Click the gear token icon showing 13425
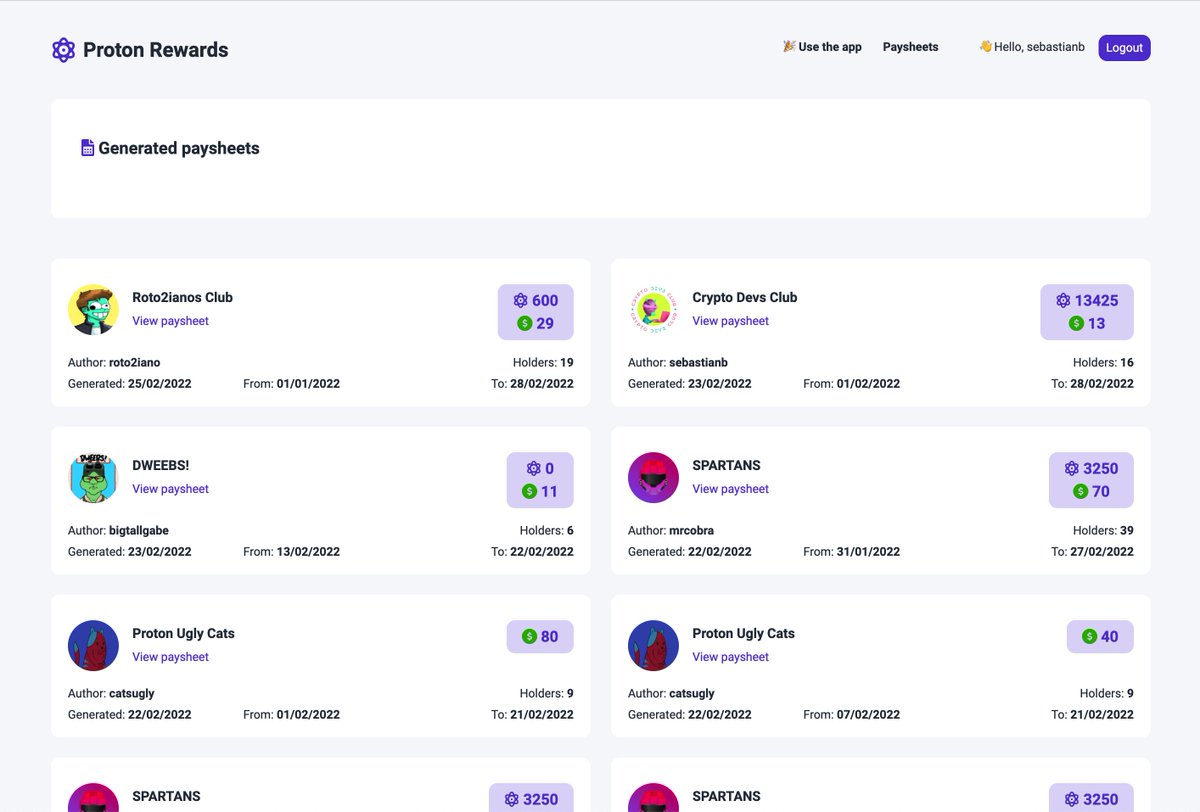Image resolution: width=1200 pixels, height=812 pixels. click(1063, 299)
